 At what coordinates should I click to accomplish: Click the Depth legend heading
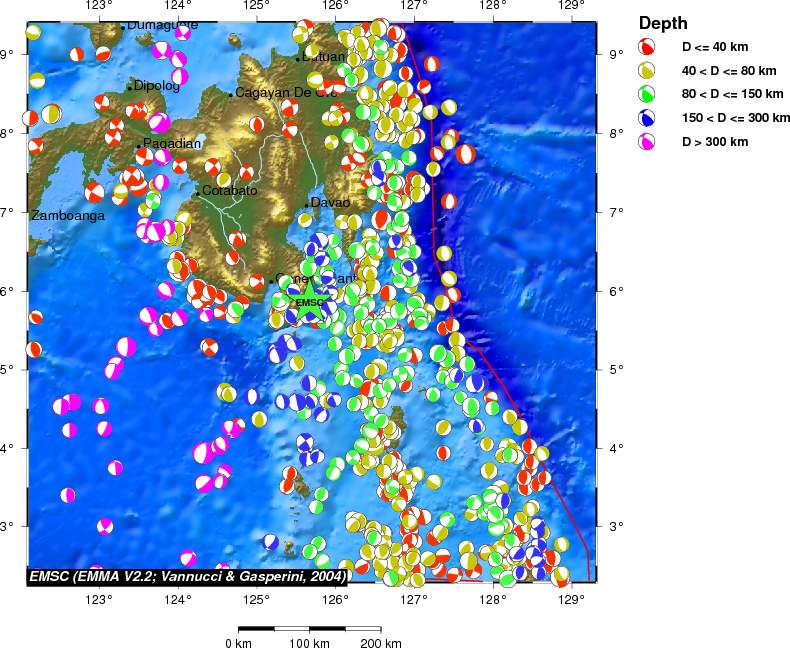click(663, 23)
